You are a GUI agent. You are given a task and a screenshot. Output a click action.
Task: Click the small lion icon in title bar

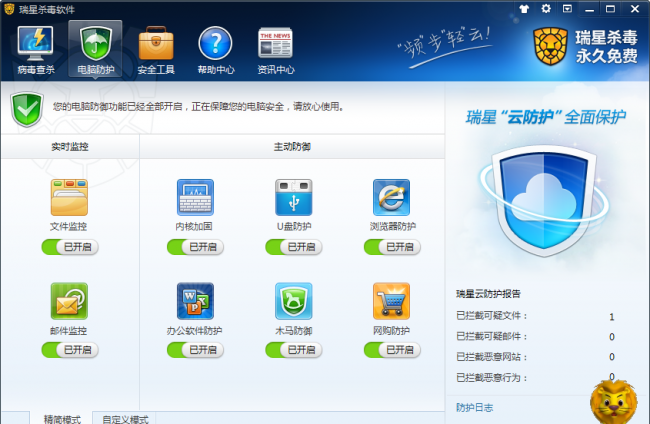point(9,9)
